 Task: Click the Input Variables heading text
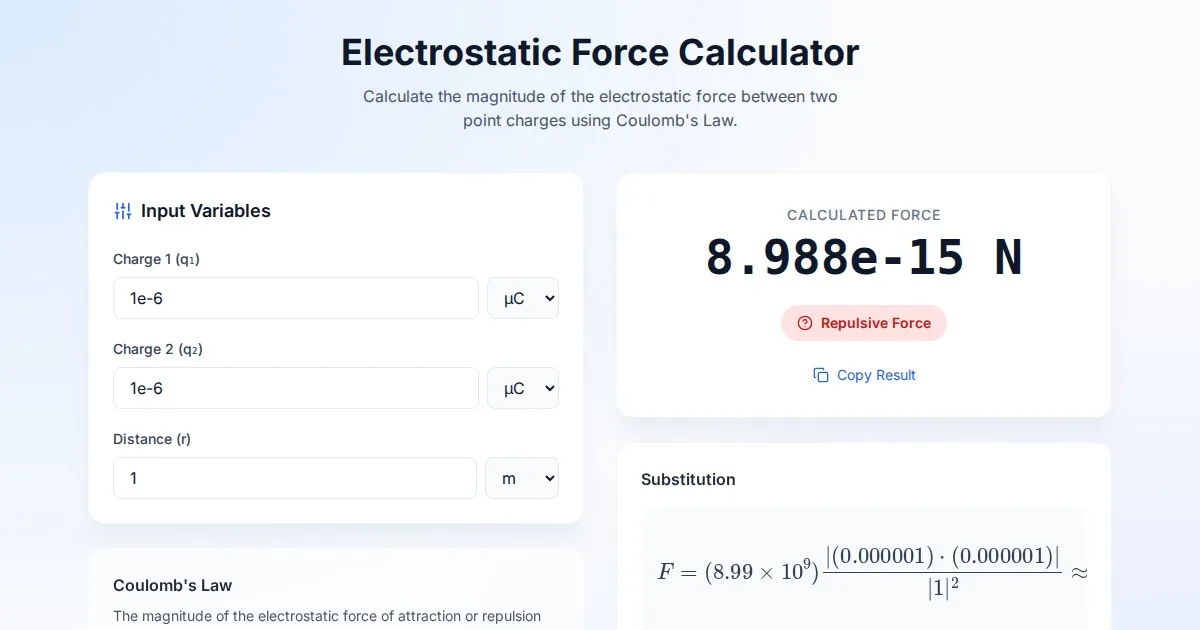pos(205,211)
